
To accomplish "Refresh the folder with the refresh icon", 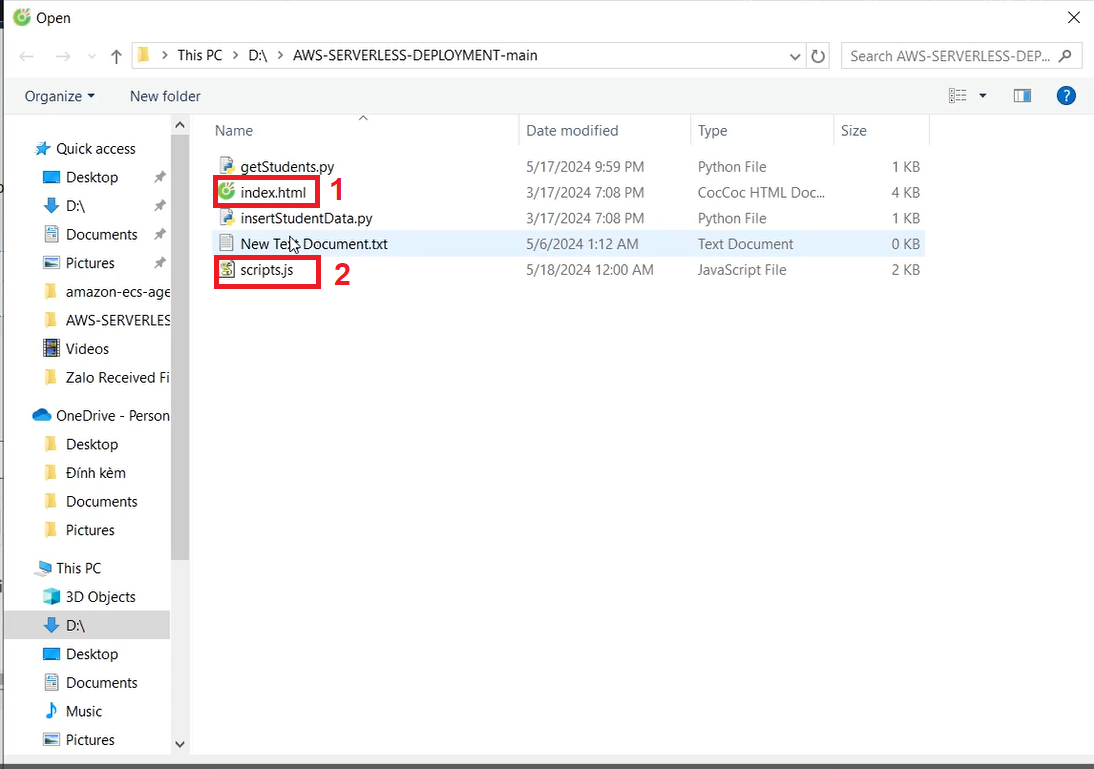I will click(818, 56).
